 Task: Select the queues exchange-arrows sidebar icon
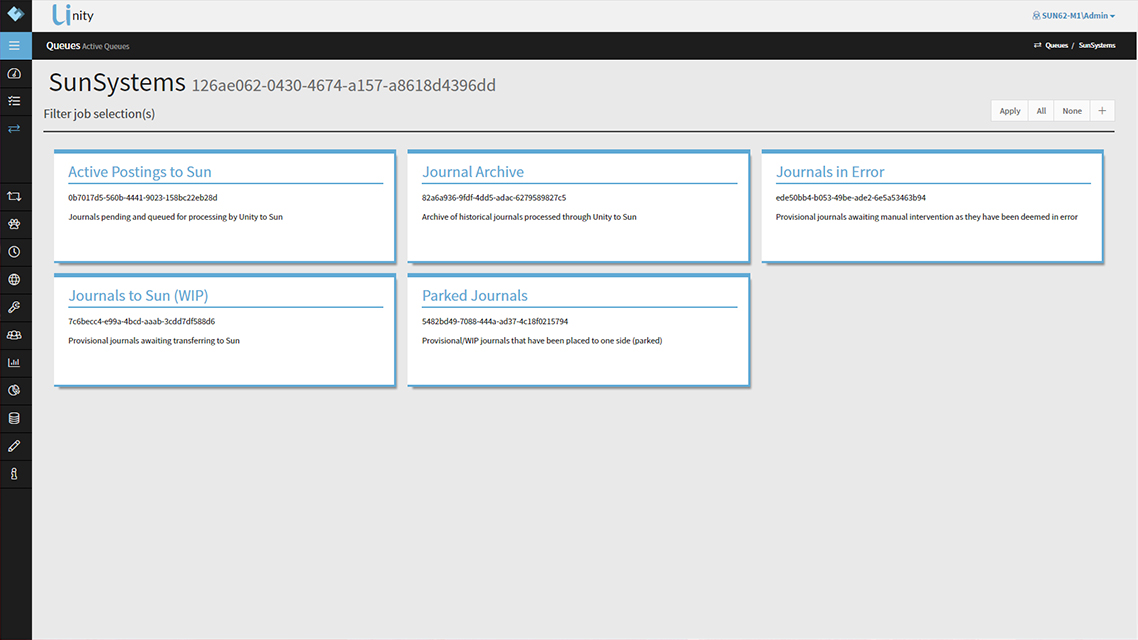(x=15, y=128)
